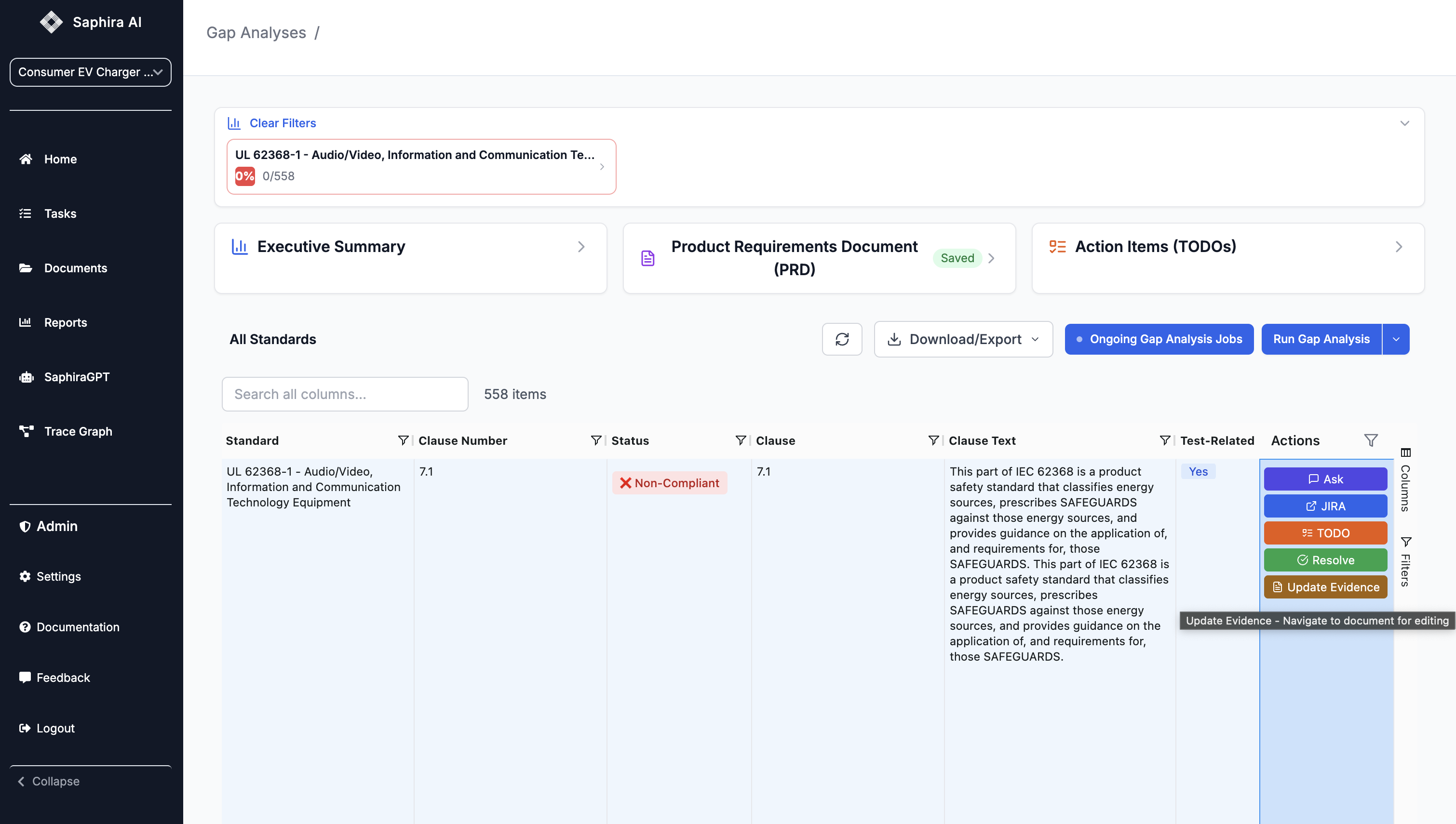Click the Search all columns field

(x=345, y=394)
